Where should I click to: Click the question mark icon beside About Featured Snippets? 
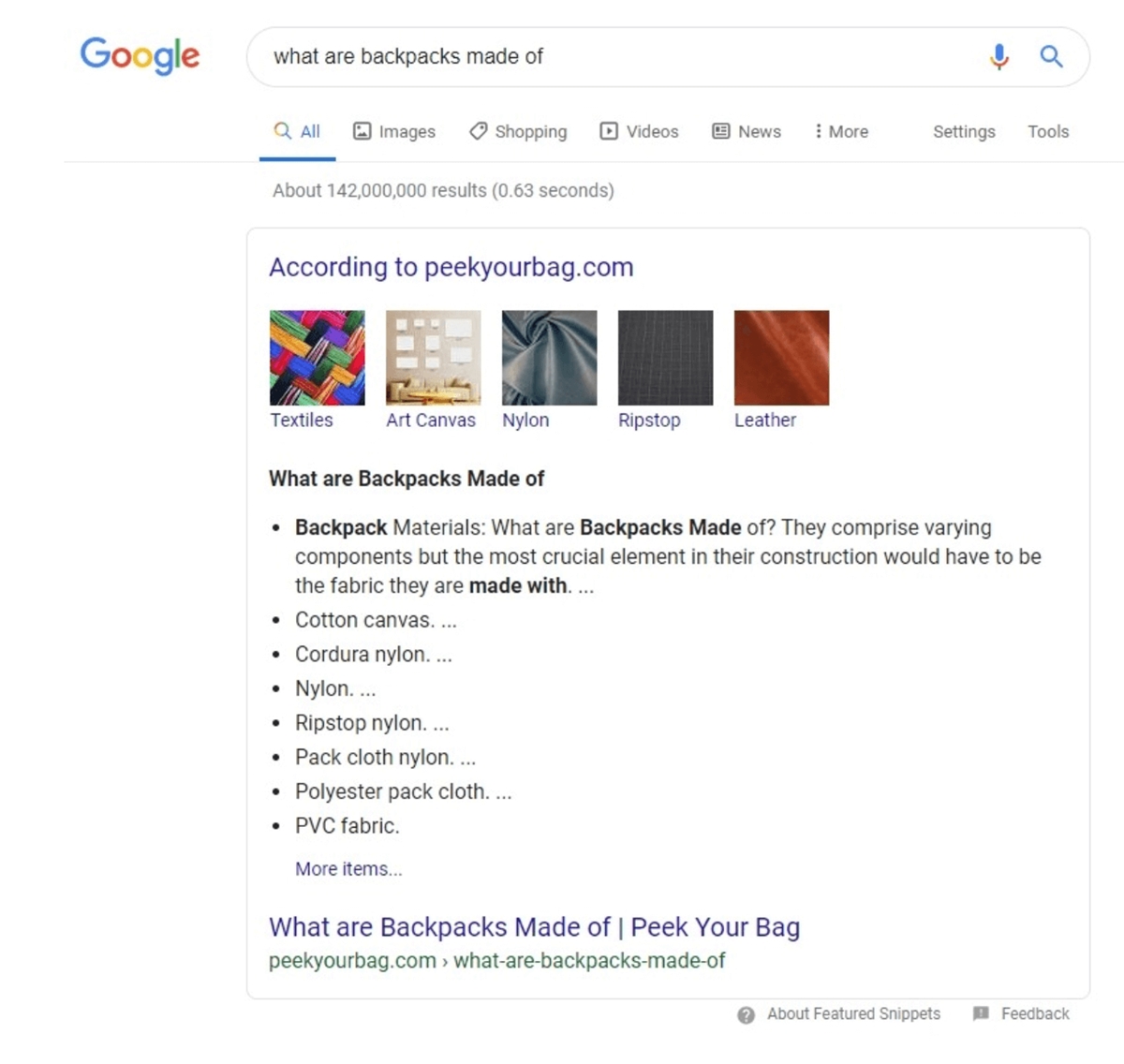tap(746, 1014)
